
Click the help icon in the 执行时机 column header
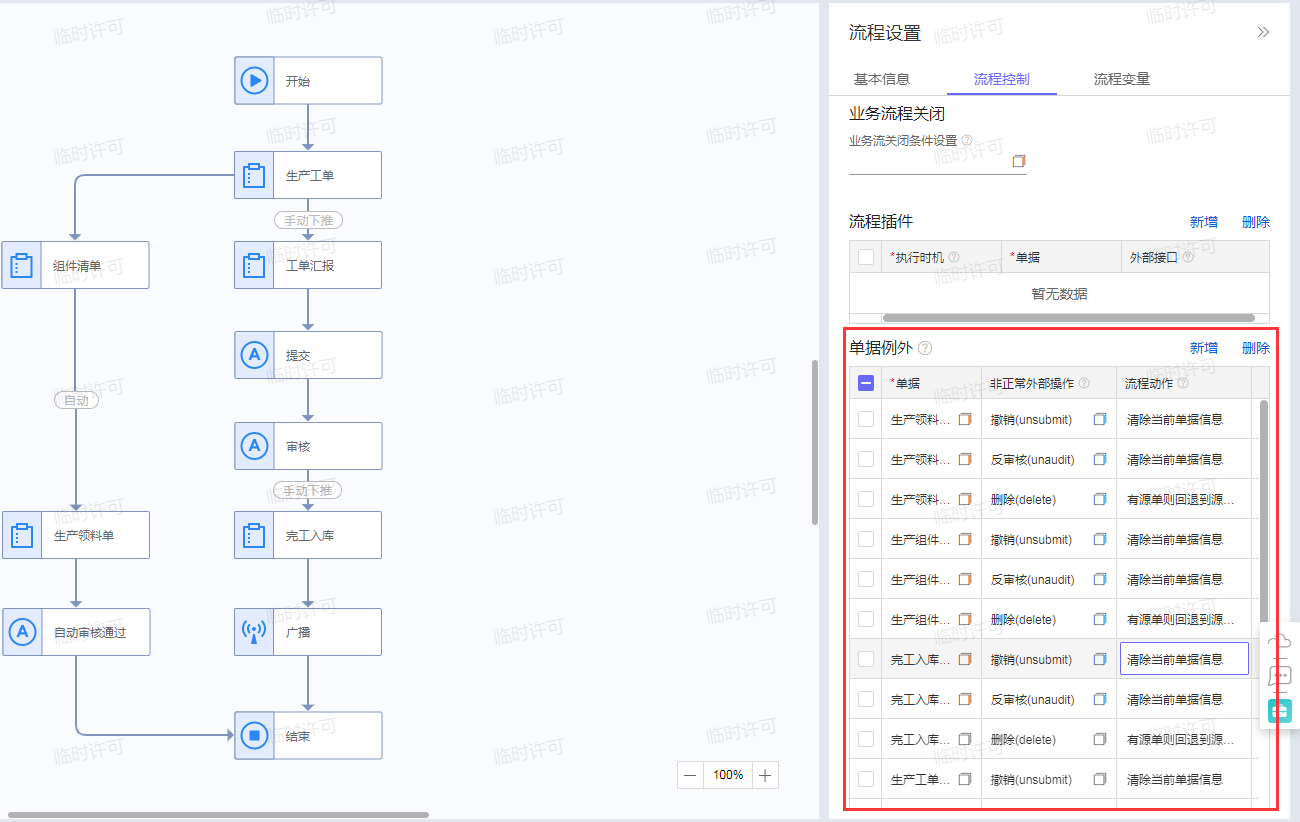953,257
